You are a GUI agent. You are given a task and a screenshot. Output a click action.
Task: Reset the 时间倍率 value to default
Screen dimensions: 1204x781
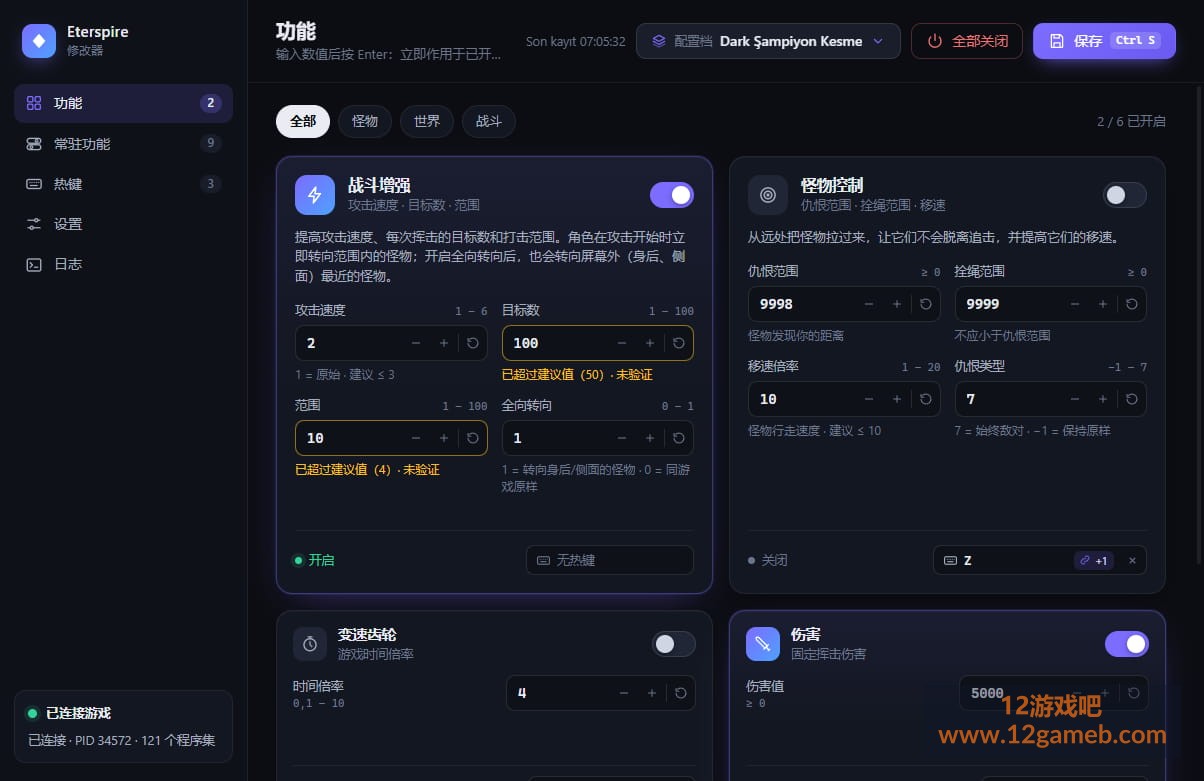click(681, 693)
